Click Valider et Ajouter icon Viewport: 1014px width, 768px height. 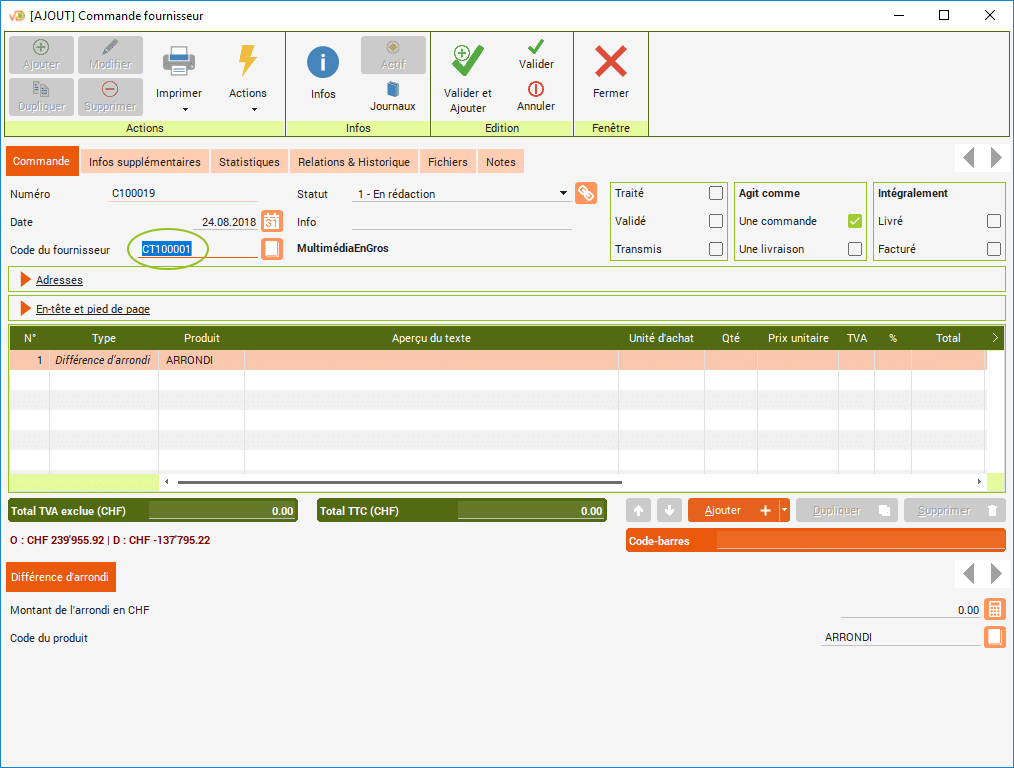tap(467, 62)
